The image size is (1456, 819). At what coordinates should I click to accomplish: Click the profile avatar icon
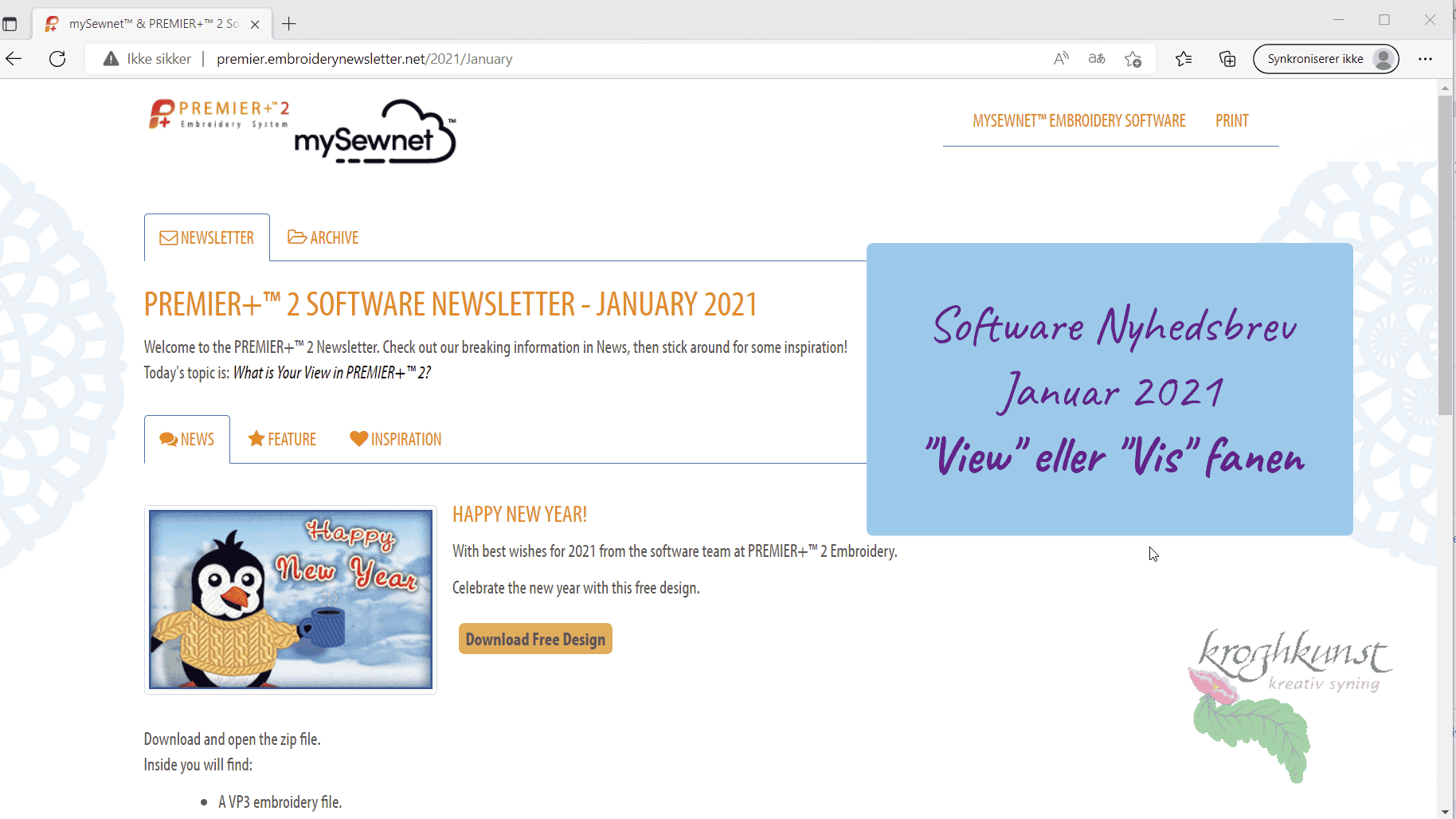click(x=1384, y=59)
